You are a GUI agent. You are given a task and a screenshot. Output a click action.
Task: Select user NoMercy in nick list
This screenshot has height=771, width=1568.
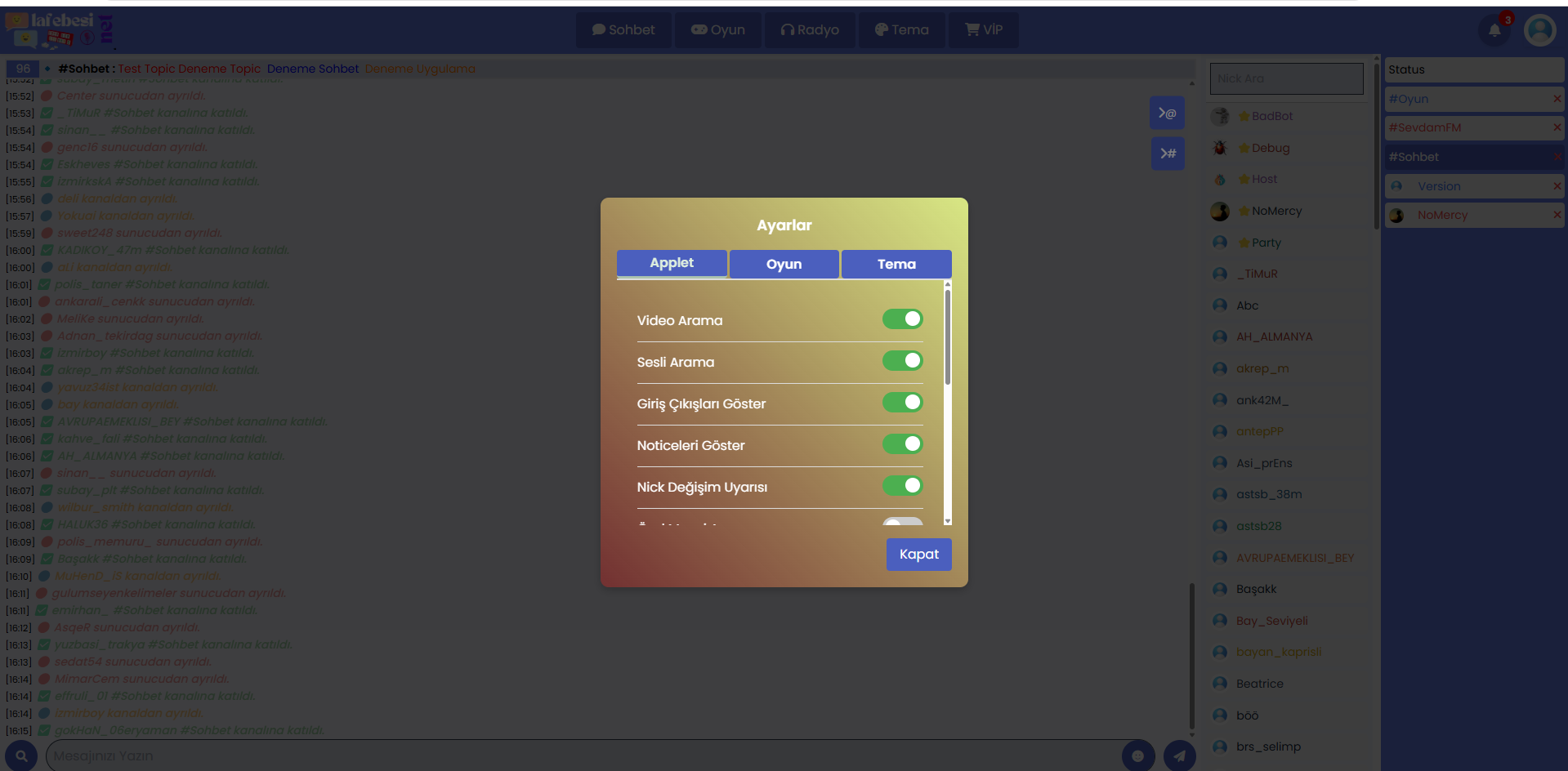coord(1276,212)
